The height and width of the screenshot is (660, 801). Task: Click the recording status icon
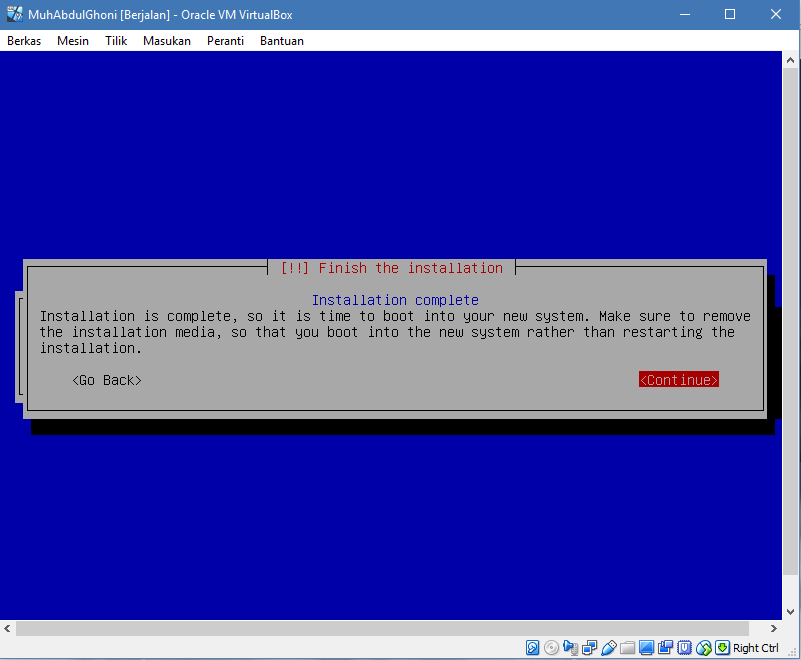665,648
